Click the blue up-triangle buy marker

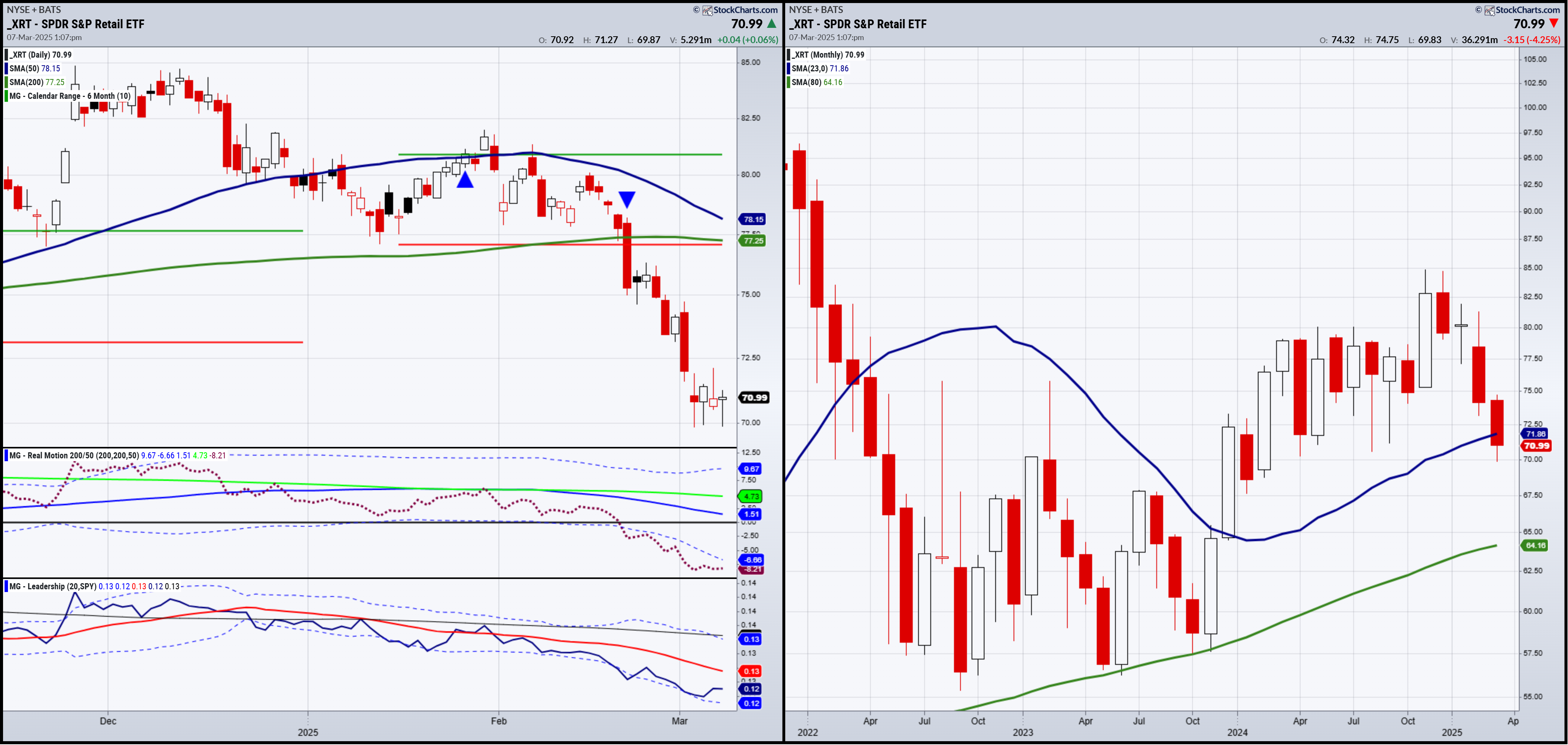(x=465, y=179)
